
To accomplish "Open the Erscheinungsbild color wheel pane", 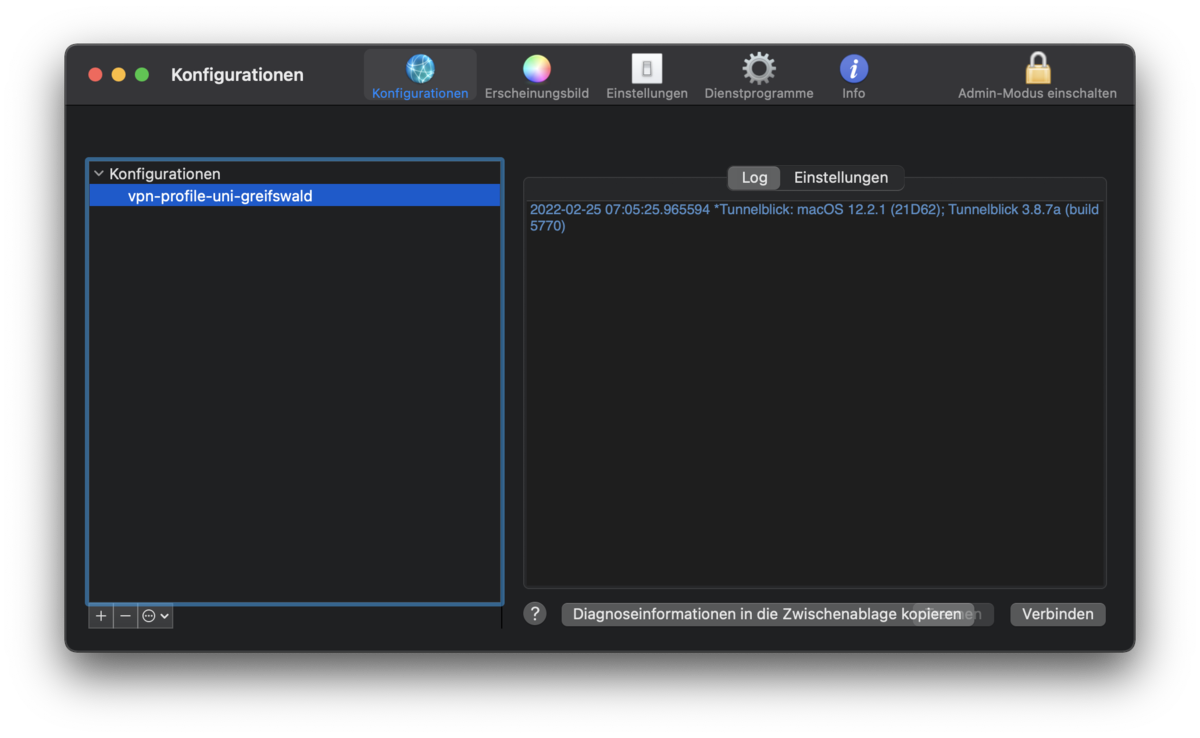I will coord(537,69).
